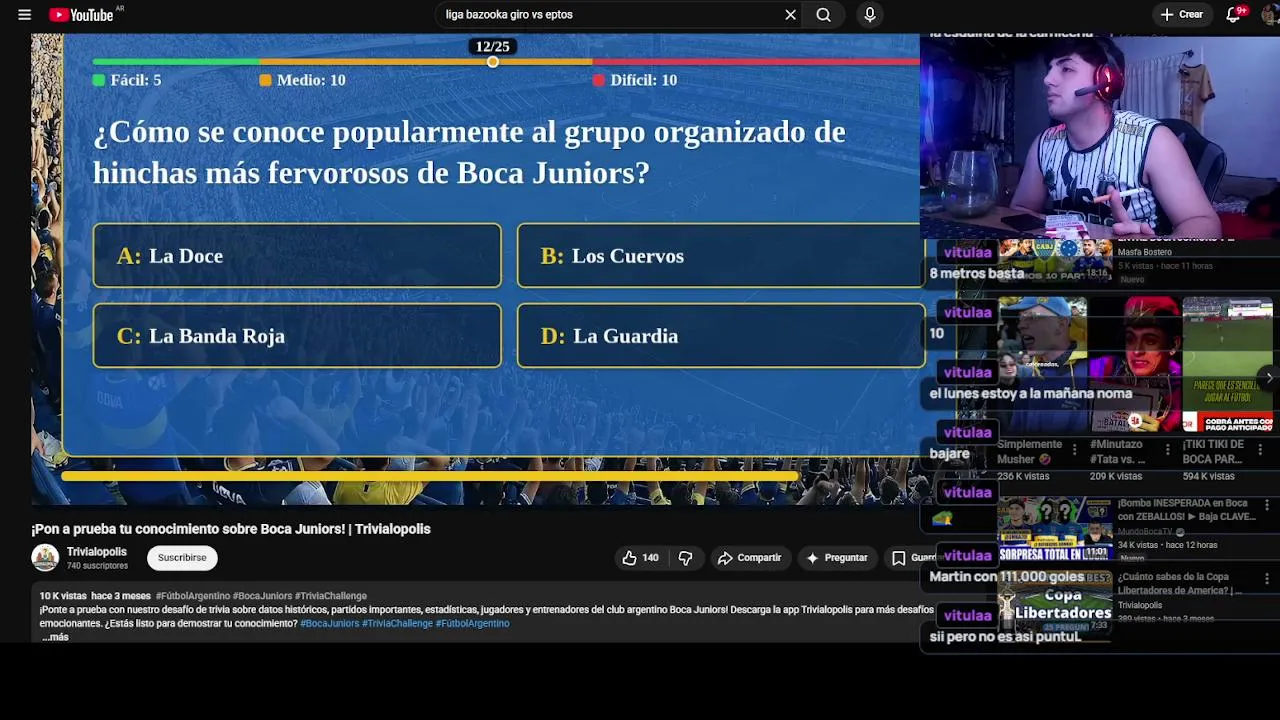Image resolution: width=1280 pixels, height=720 pixels.
Task: Select answer C: La Banda Roja
Action: [297, 336]
